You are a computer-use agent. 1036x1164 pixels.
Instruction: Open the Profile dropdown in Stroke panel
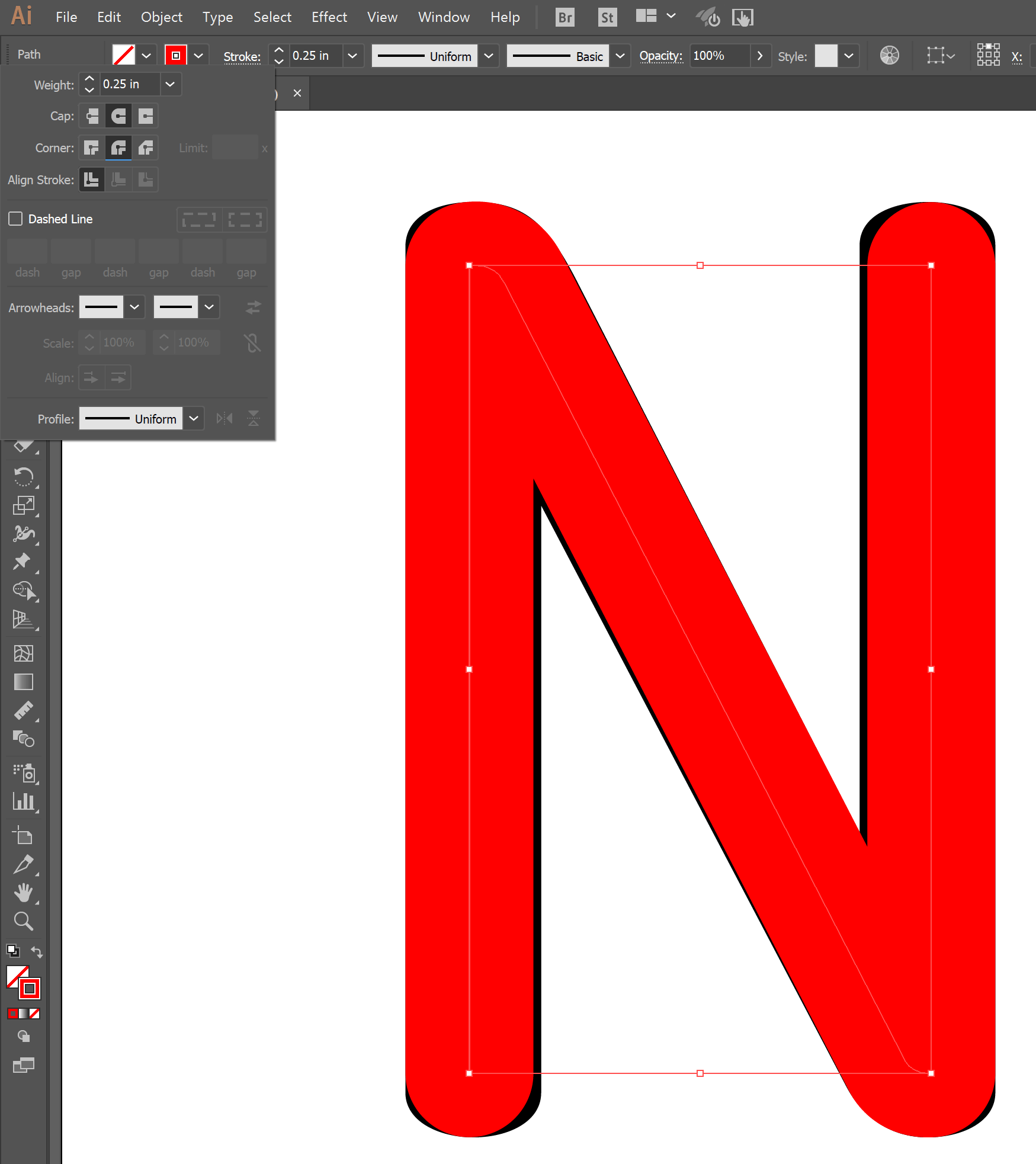coord(193,418)
